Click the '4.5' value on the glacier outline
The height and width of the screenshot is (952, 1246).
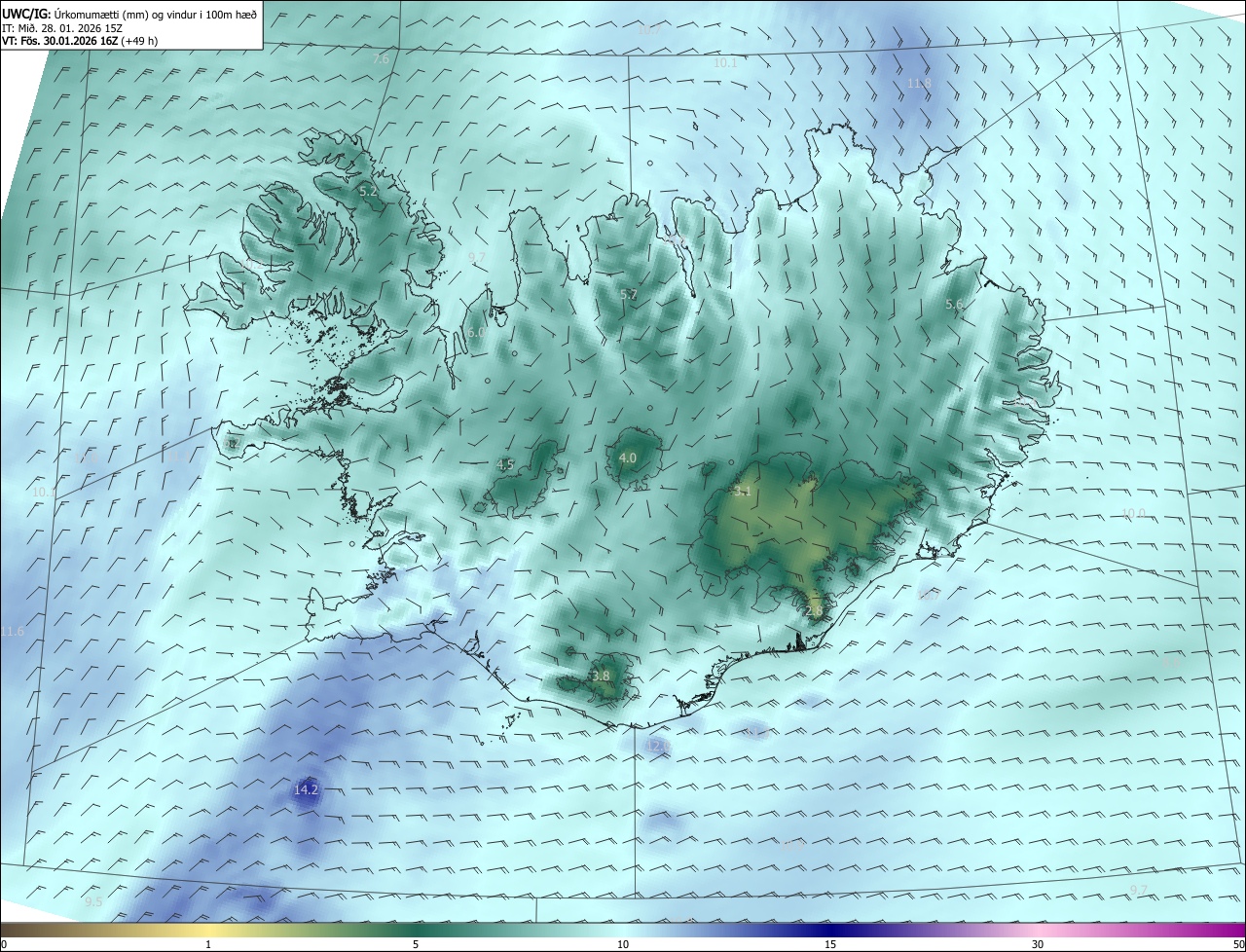[505, 465]
